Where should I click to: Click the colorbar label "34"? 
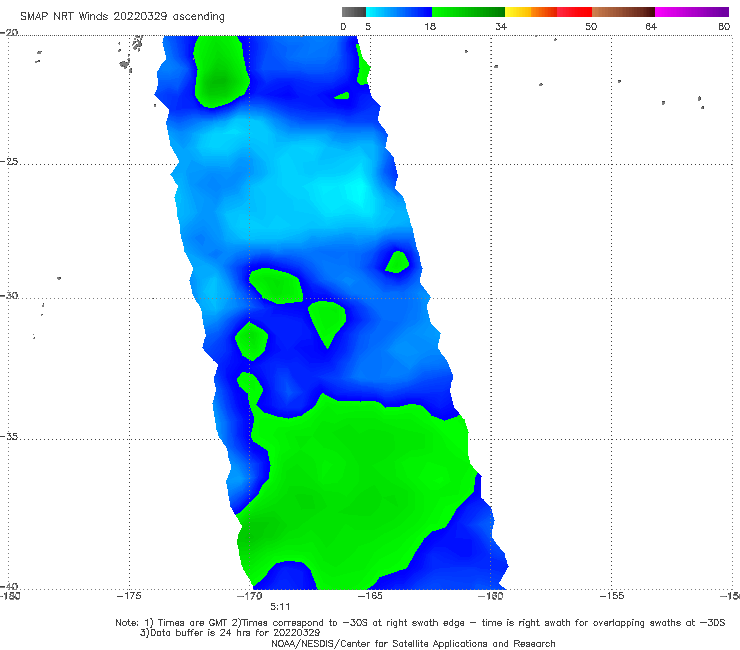[x=501, y=26]
